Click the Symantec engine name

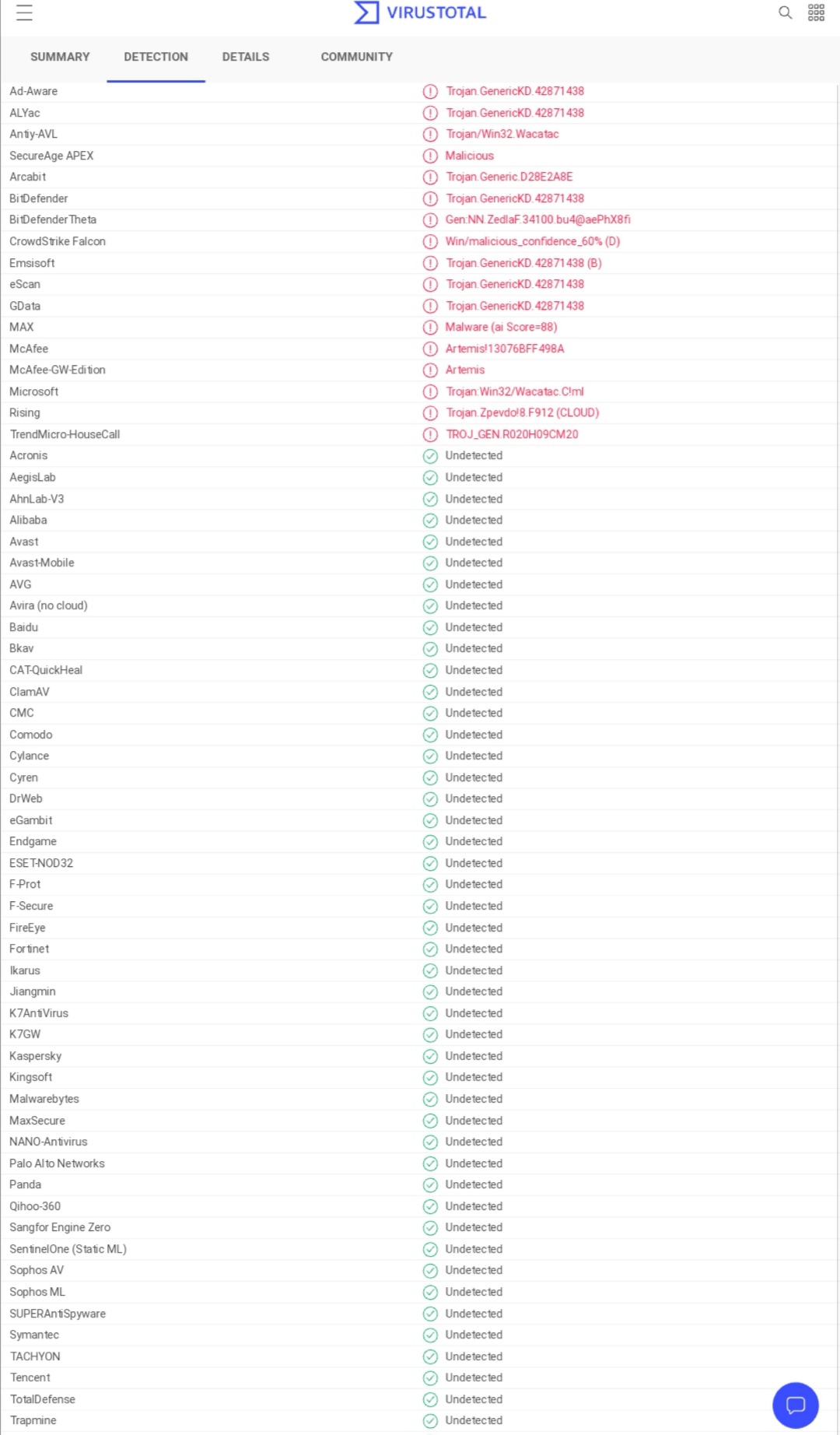click(x=34, y=1335)
